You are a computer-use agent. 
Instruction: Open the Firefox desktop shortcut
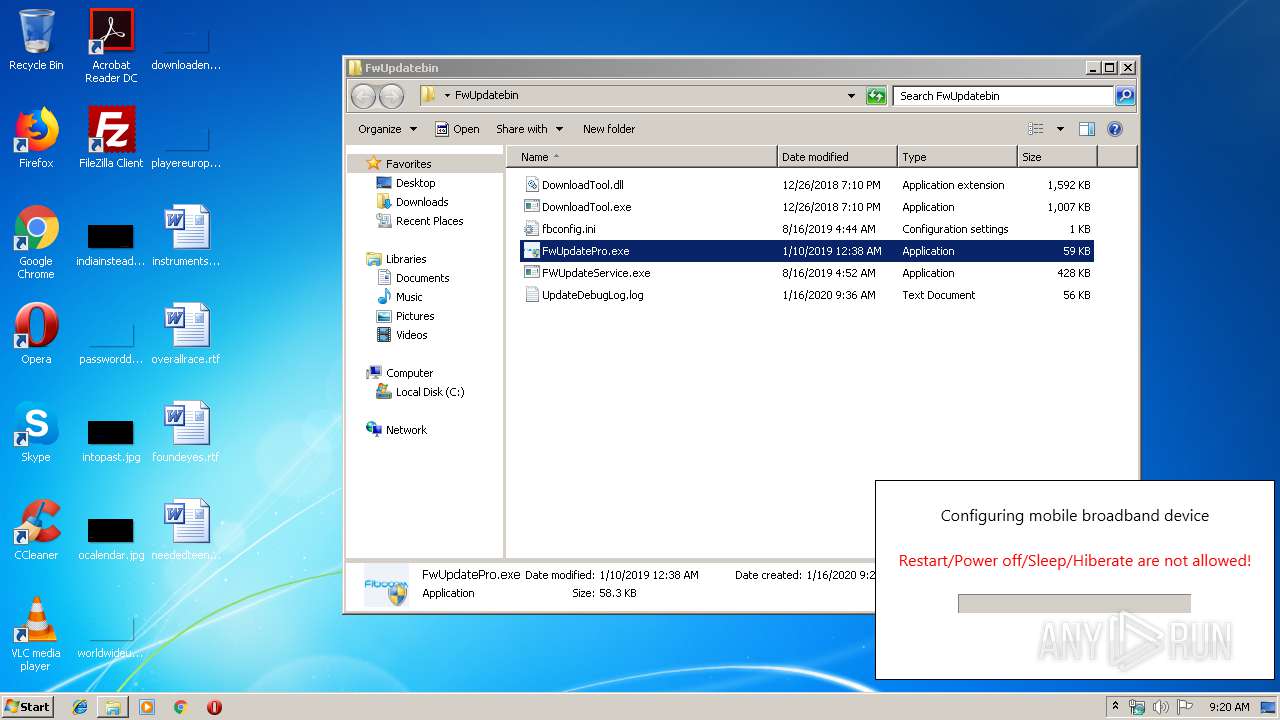pos(36,138)
